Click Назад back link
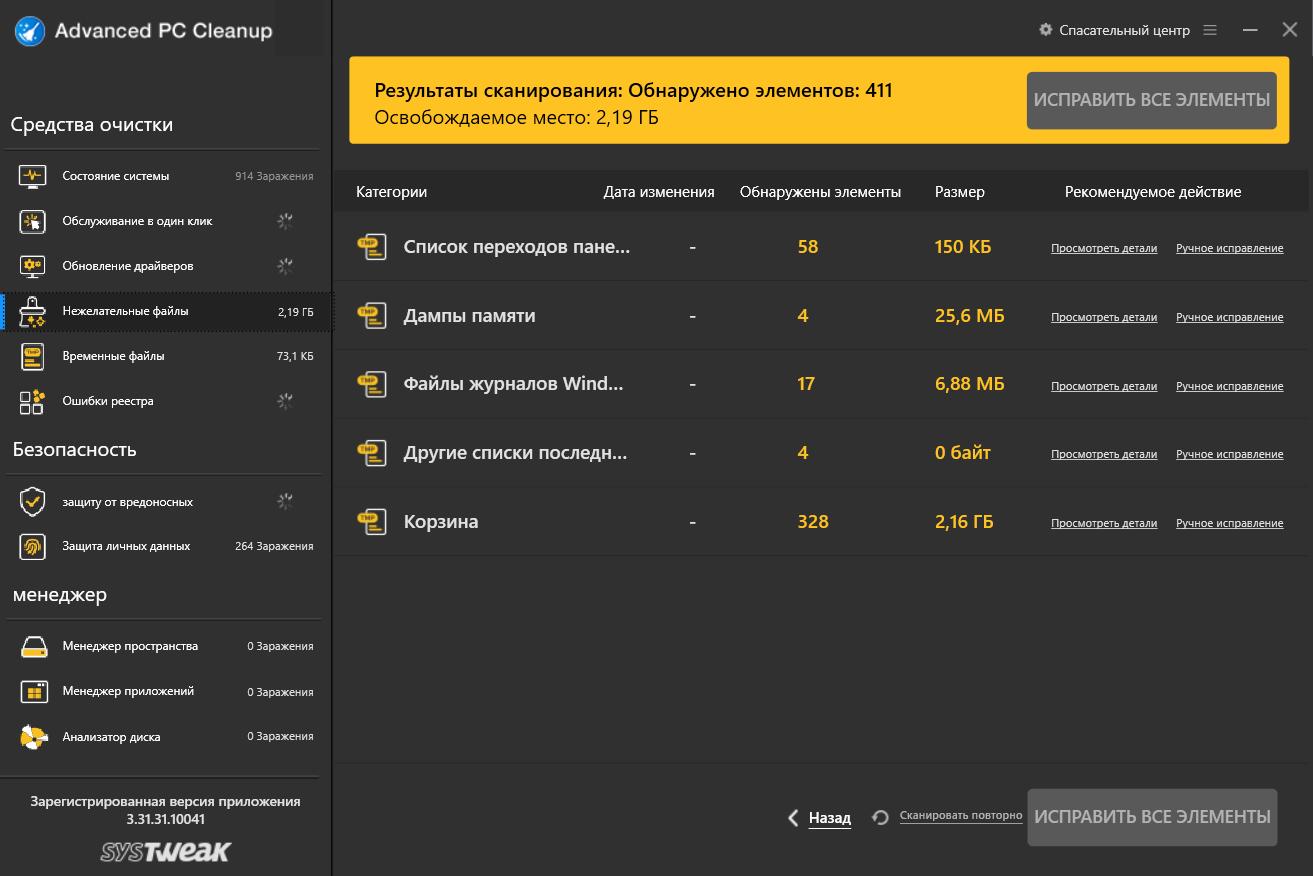Screen dimensions: 1313x876 pyautogui.click(x=829, y=818)
